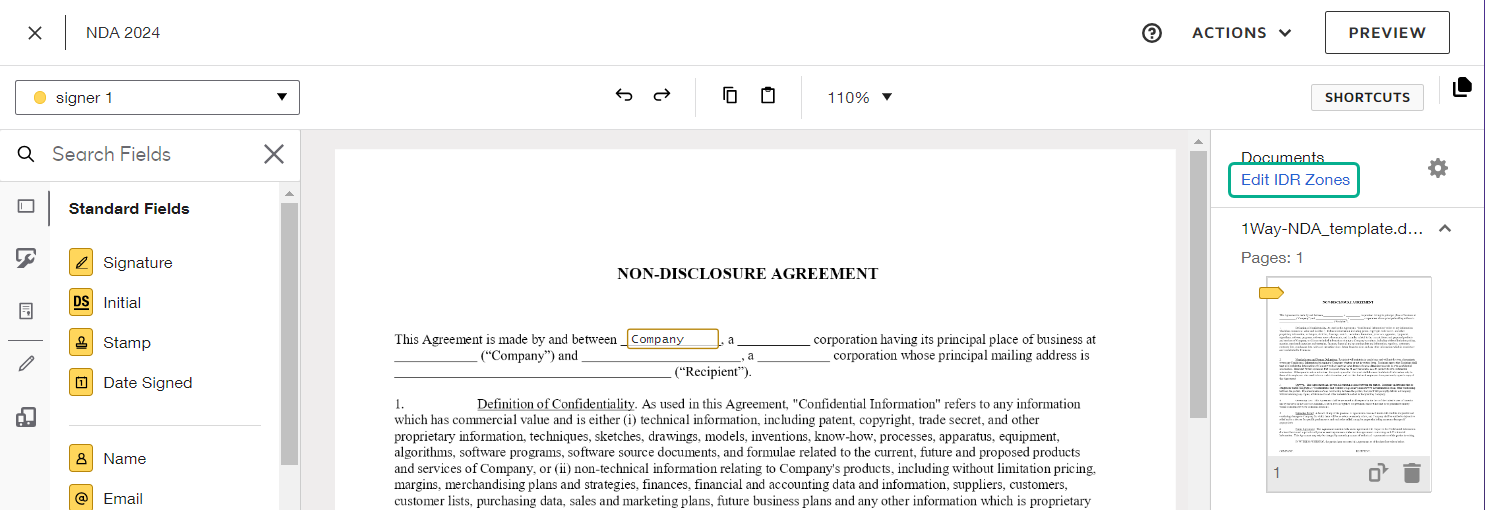Open the bottom sidebar panel icon
1485x510 pixels.
click(x=26, y=417)
